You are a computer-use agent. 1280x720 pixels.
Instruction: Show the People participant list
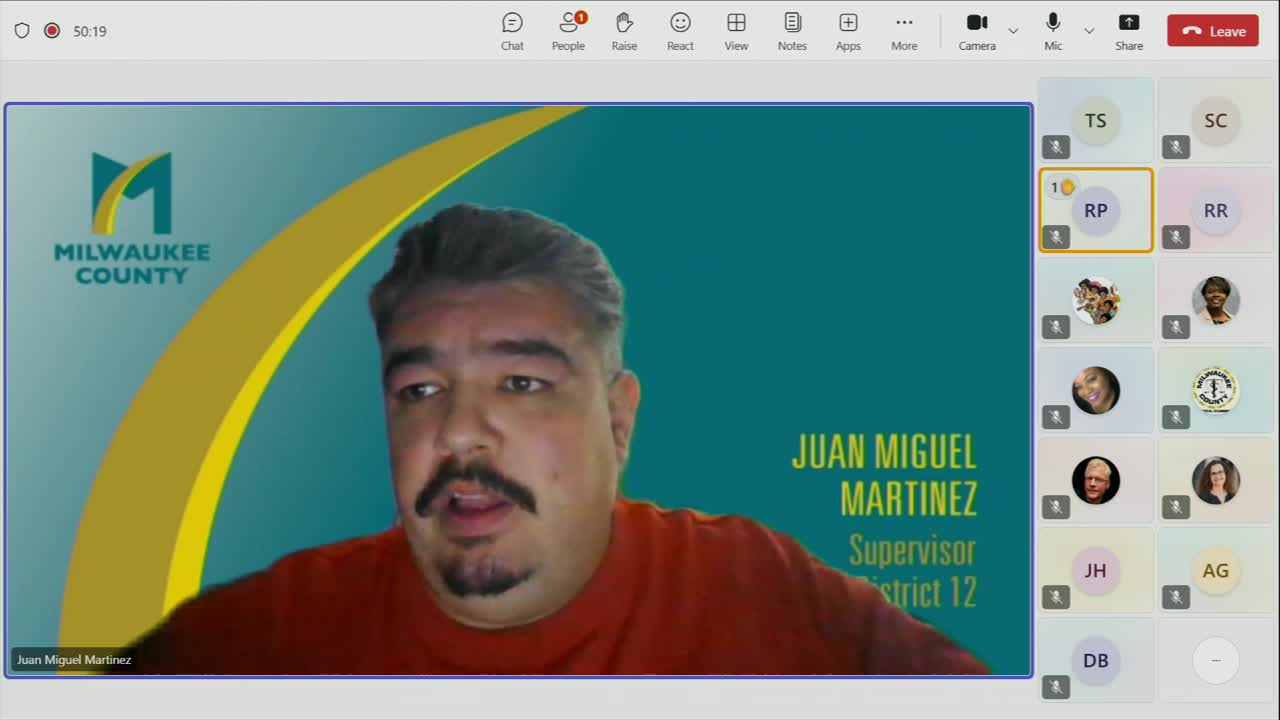(x=568, y=31)
